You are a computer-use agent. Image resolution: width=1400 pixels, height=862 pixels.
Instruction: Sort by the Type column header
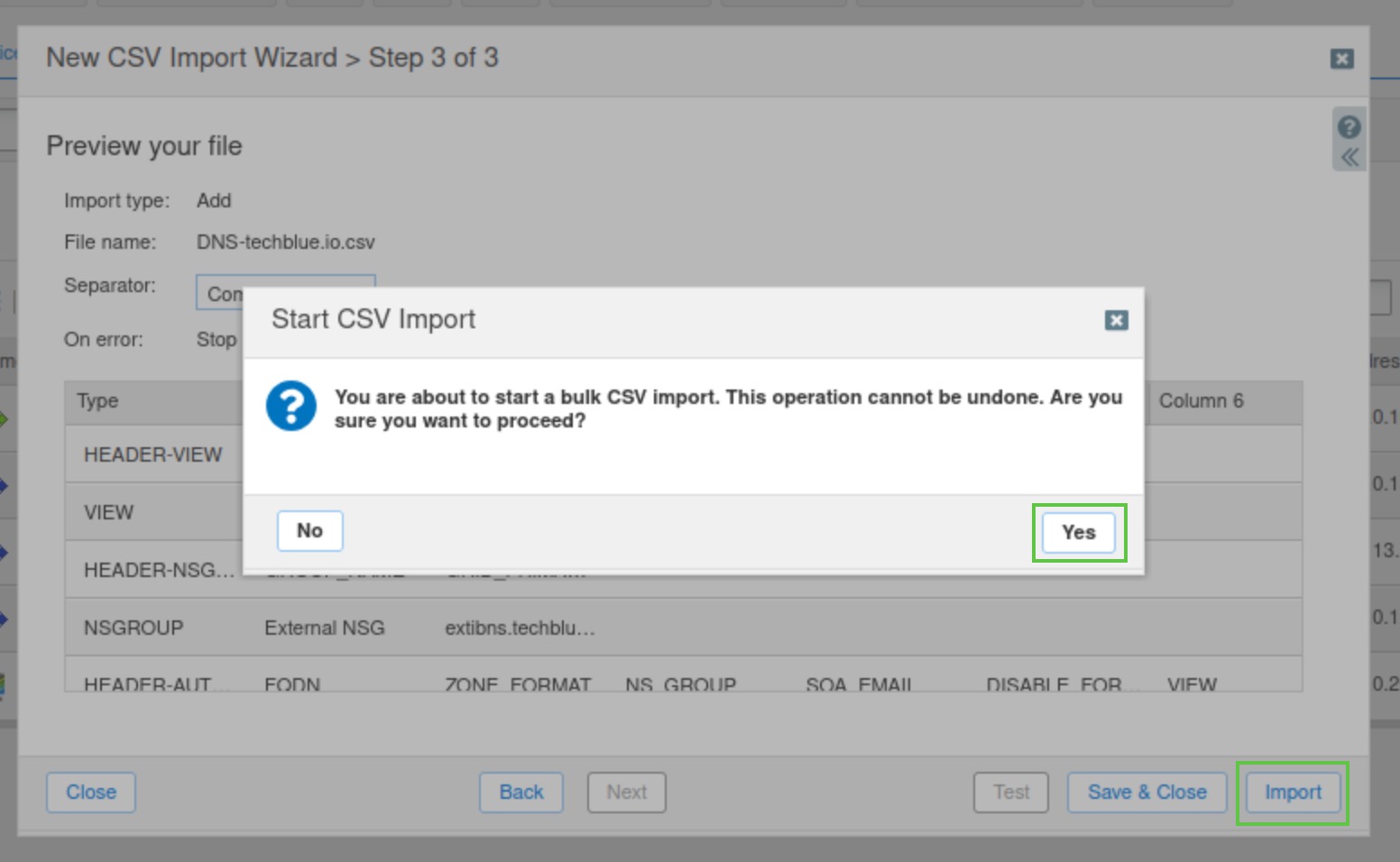point(99,400)
